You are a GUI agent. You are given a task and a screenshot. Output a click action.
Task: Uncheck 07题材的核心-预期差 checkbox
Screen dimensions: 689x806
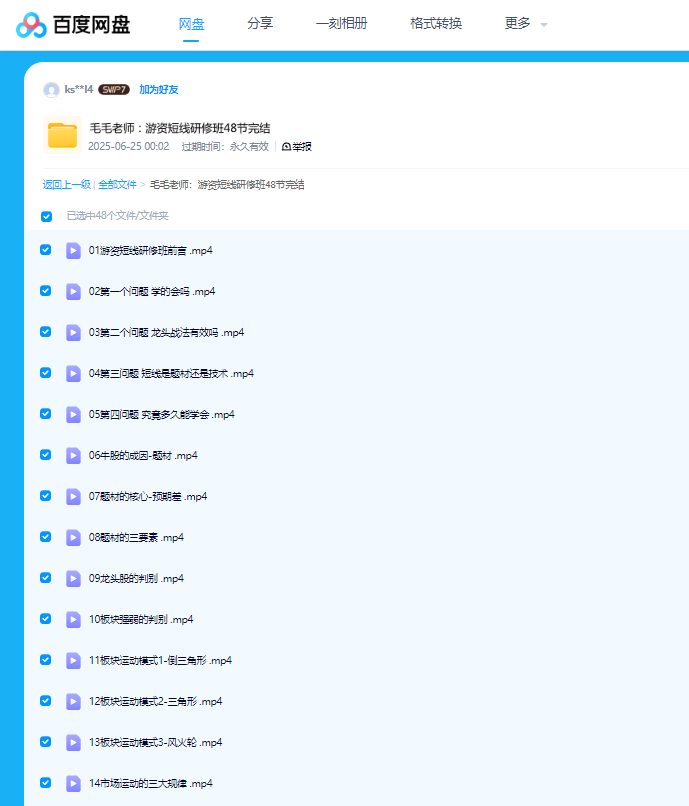click(46, 496)
